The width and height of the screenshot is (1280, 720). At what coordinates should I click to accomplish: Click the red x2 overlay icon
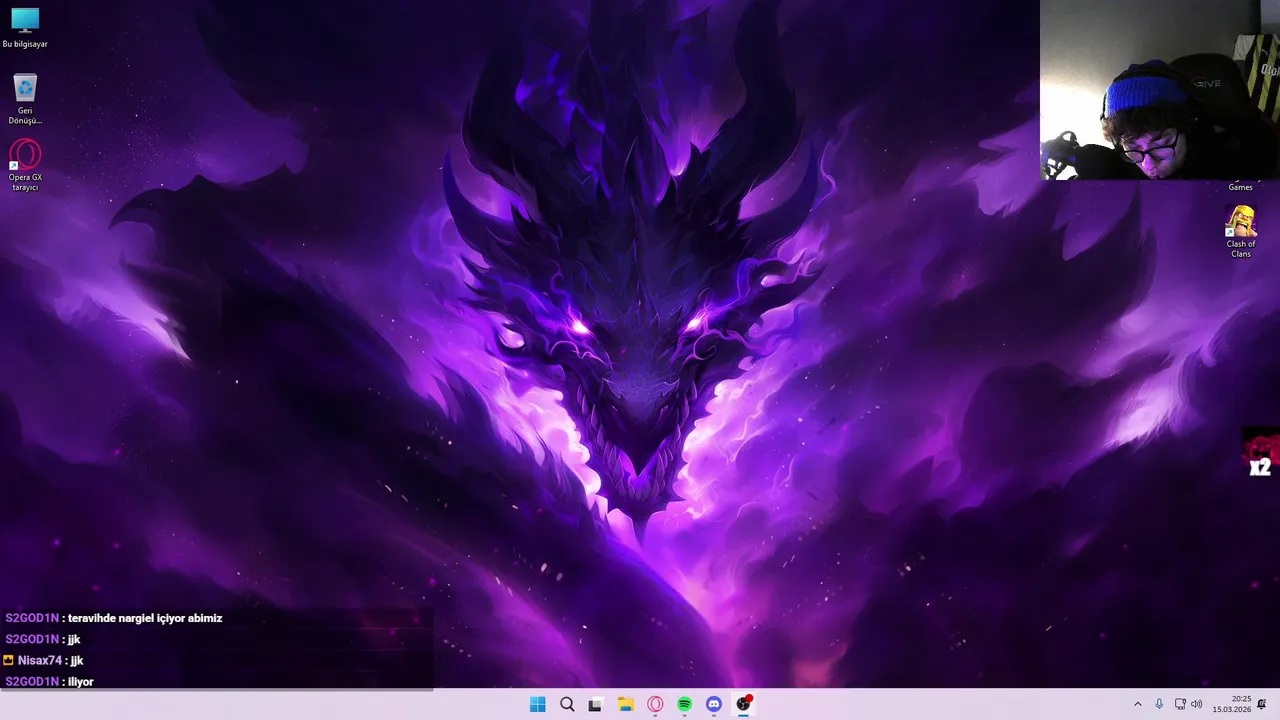click(x=1260, y=453)
